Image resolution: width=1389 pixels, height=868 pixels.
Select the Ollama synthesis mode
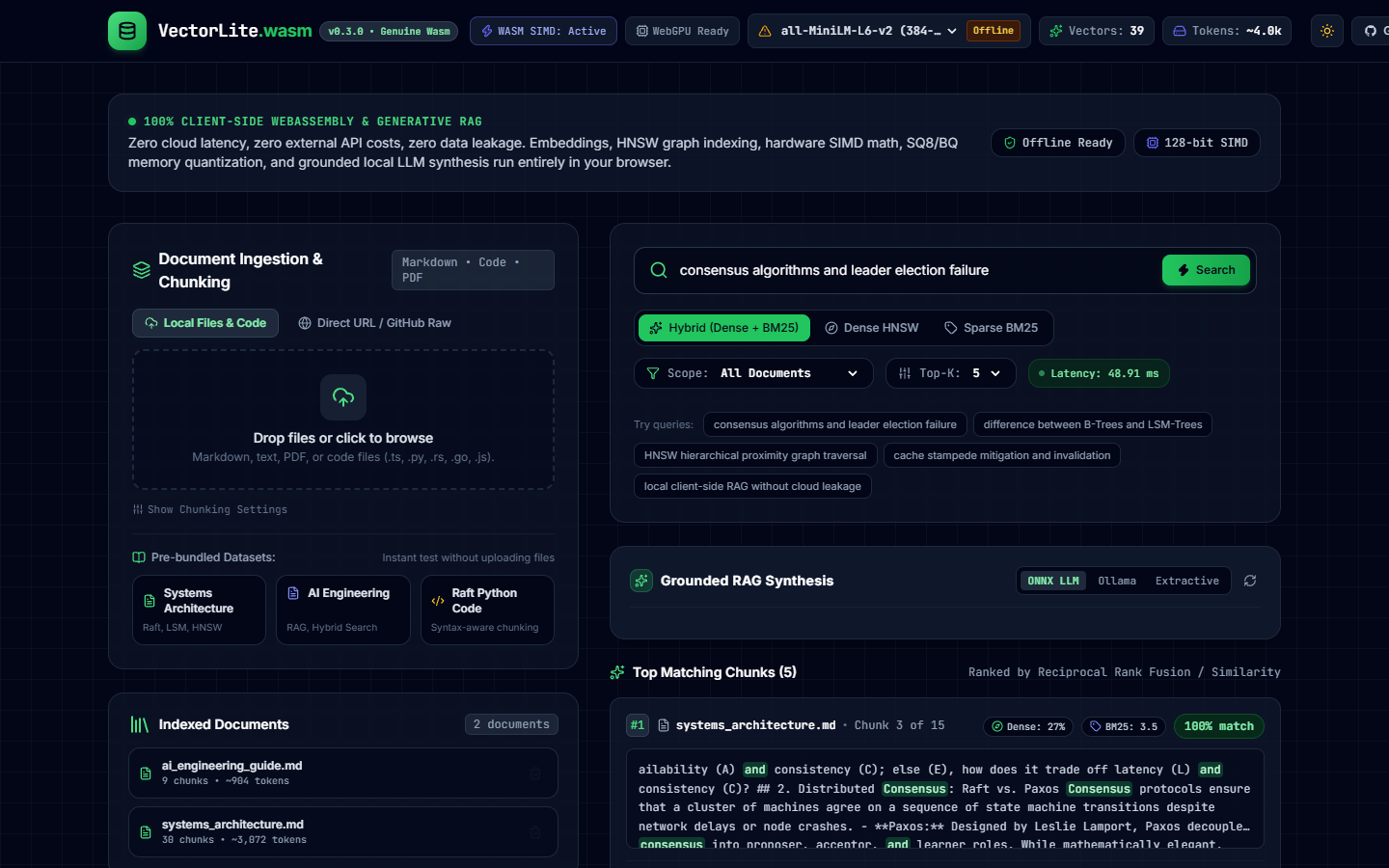(1117, 581)
